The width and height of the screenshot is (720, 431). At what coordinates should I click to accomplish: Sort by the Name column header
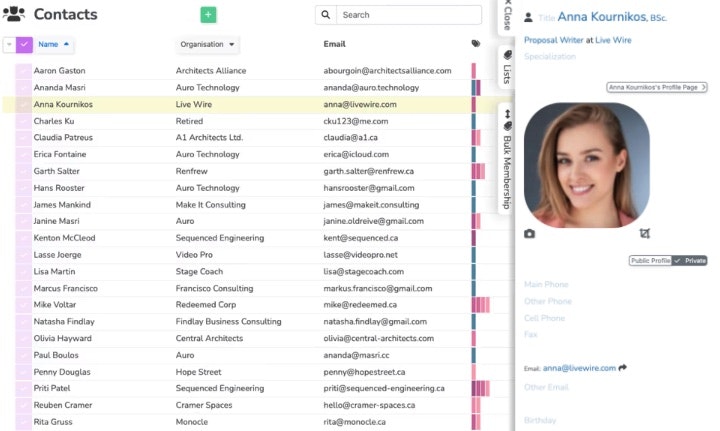click(53, 45)
